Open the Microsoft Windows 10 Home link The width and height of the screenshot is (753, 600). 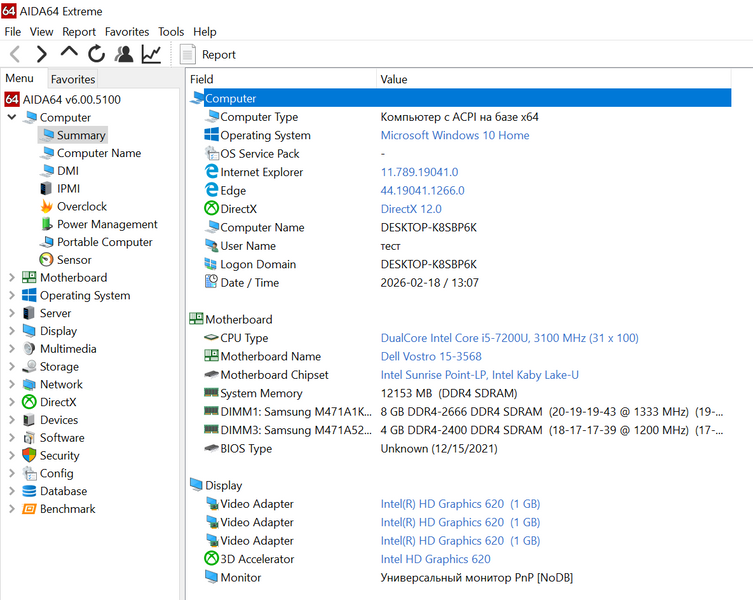tap(455, 135)
